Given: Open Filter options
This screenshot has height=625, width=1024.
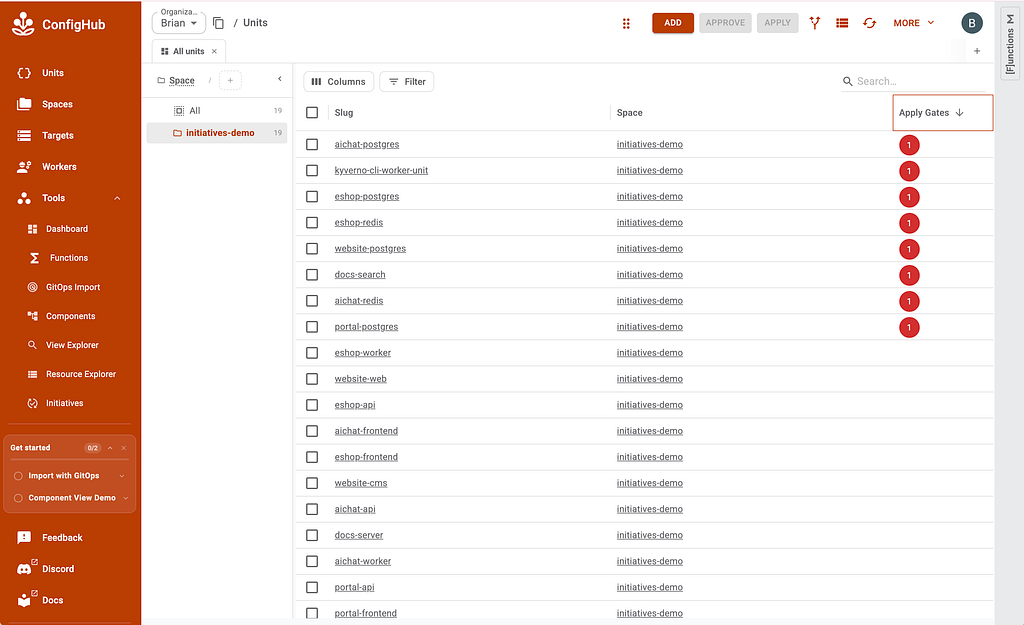Looking at the screenshot, I should tap(407, 82).
